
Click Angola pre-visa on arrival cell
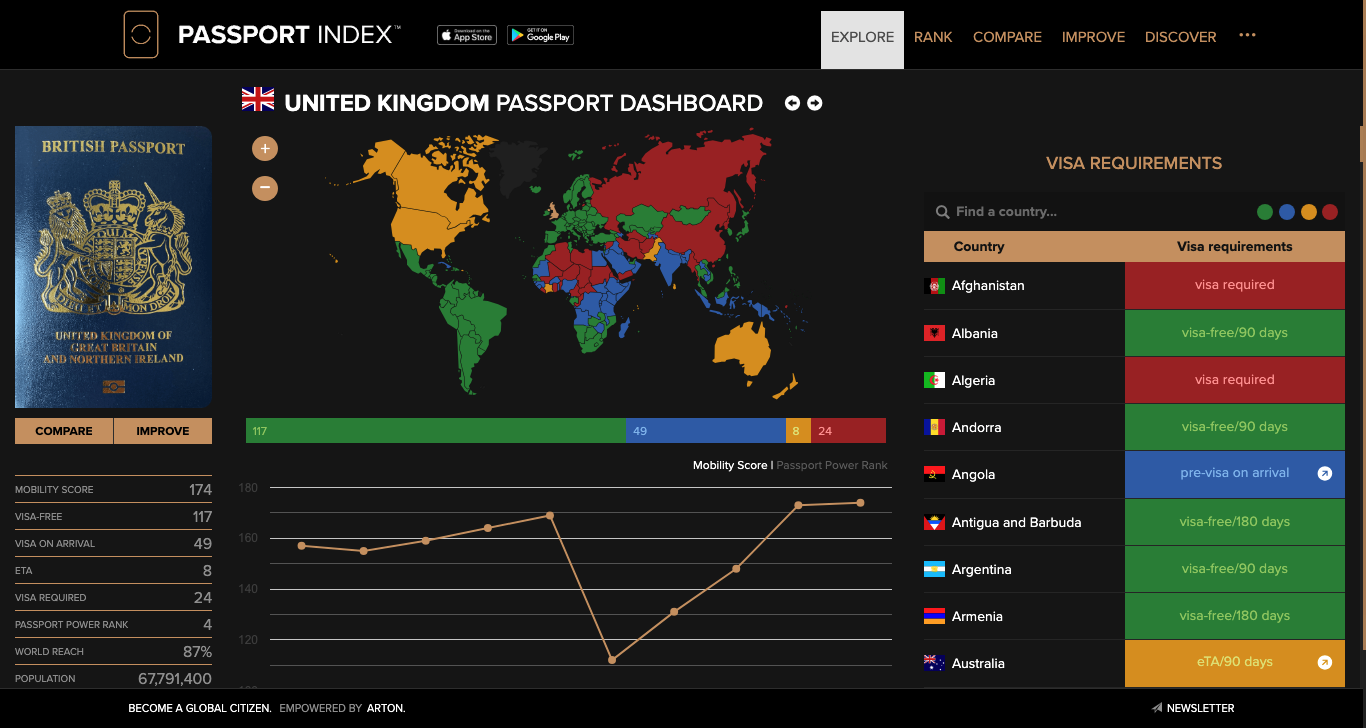pos(1235,474)
